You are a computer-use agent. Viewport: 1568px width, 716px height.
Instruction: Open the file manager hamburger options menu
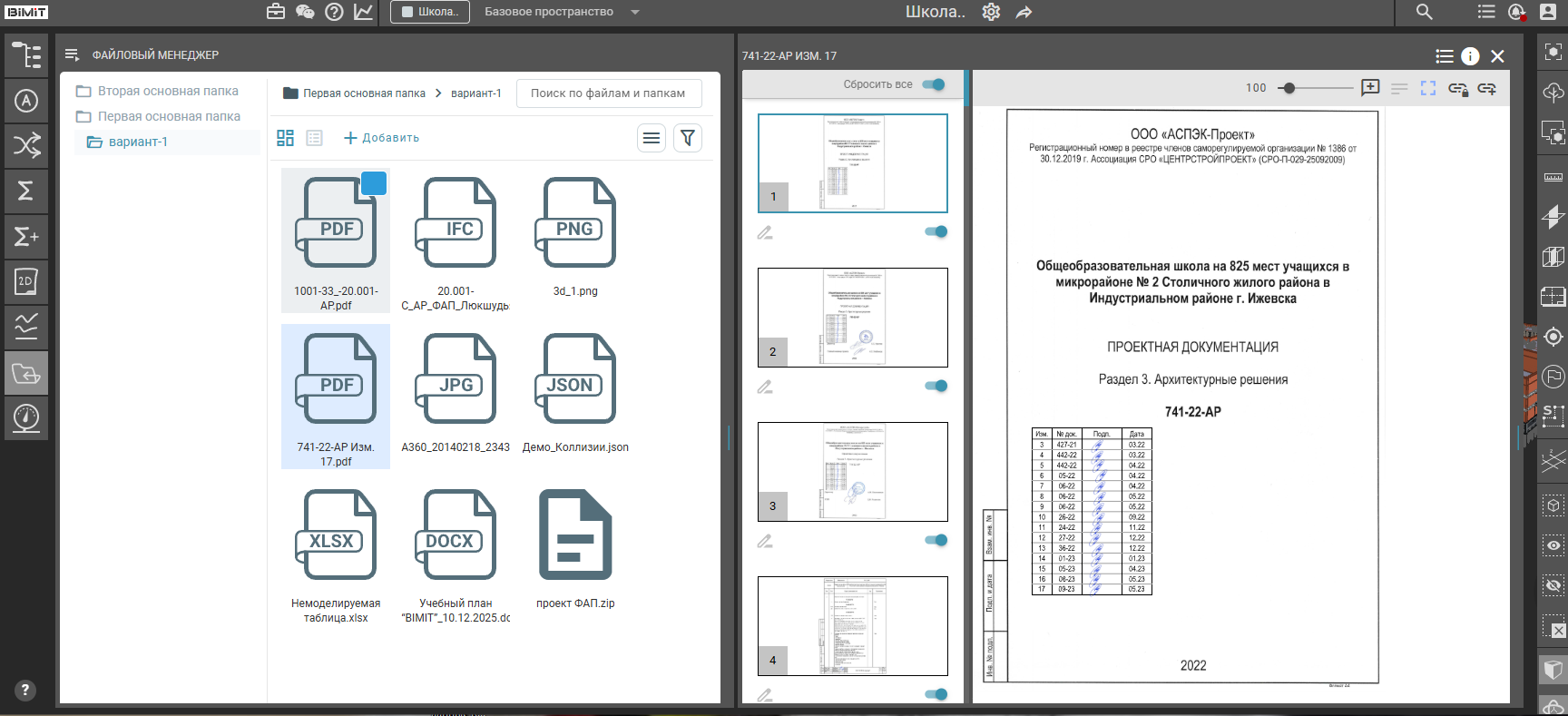[x=652, y=138]
